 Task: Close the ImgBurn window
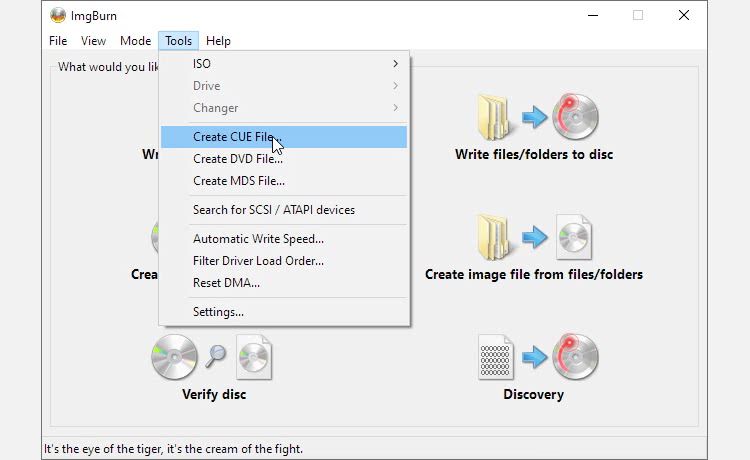click(684, 15)
